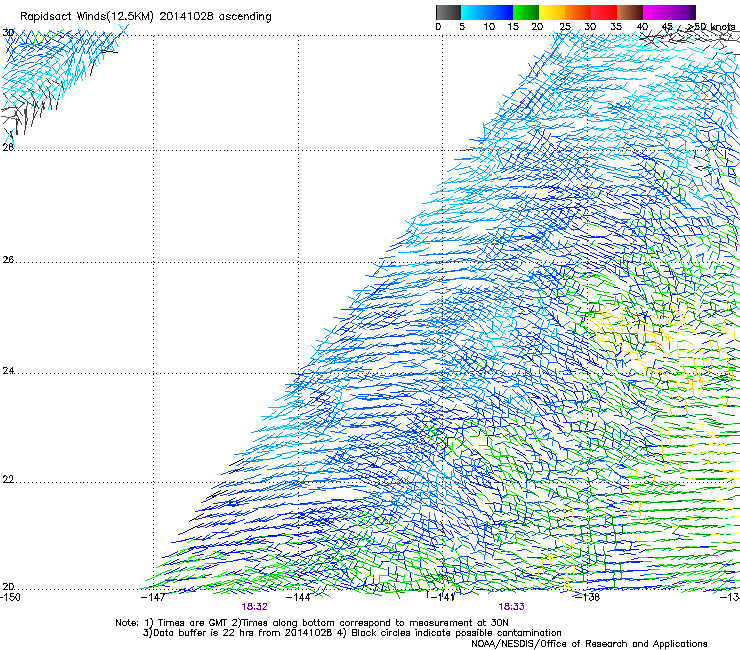Click the latitude label '28' on left axis
Viewport: 740px width, 650px height.
pos(8,147)
